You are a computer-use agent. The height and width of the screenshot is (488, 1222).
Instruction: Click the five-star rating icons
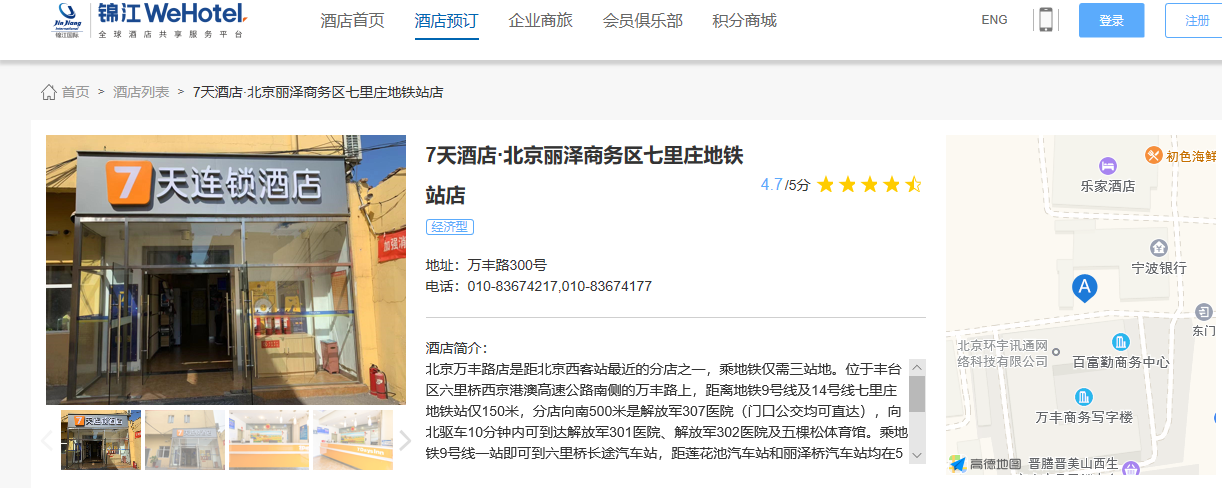tap(870, 185)
